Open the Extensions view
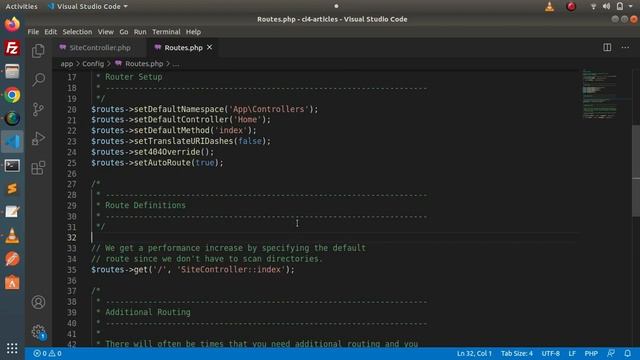 click(38, 168)
